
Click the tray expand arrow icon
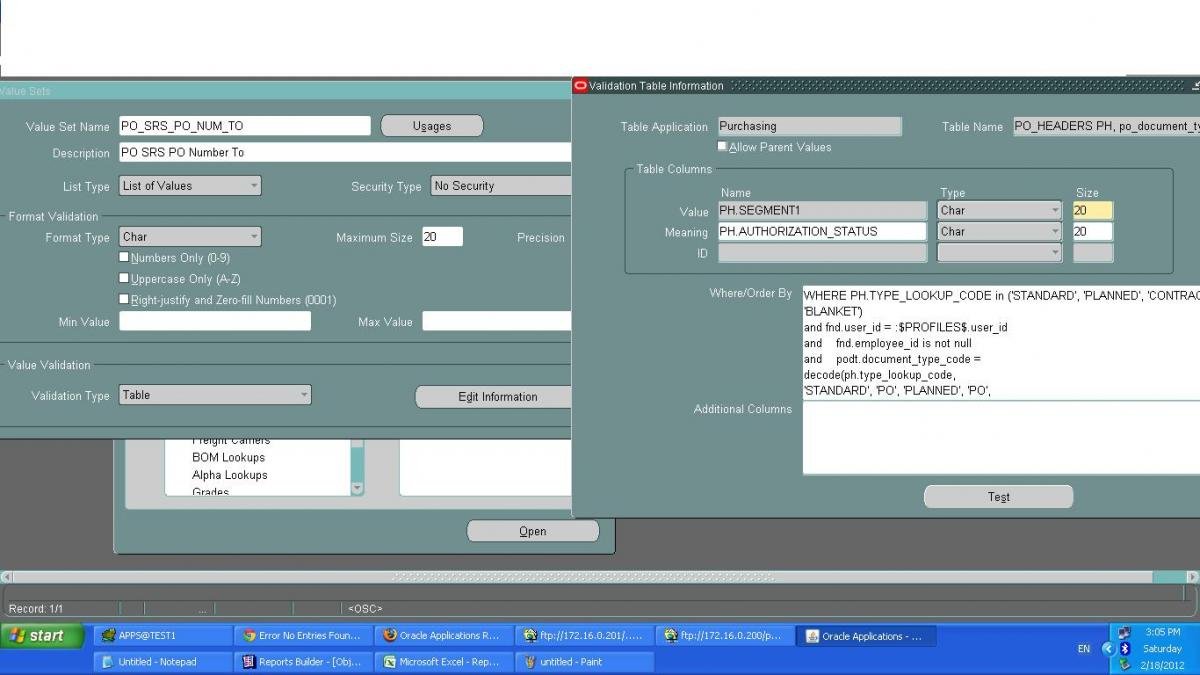1108,649
